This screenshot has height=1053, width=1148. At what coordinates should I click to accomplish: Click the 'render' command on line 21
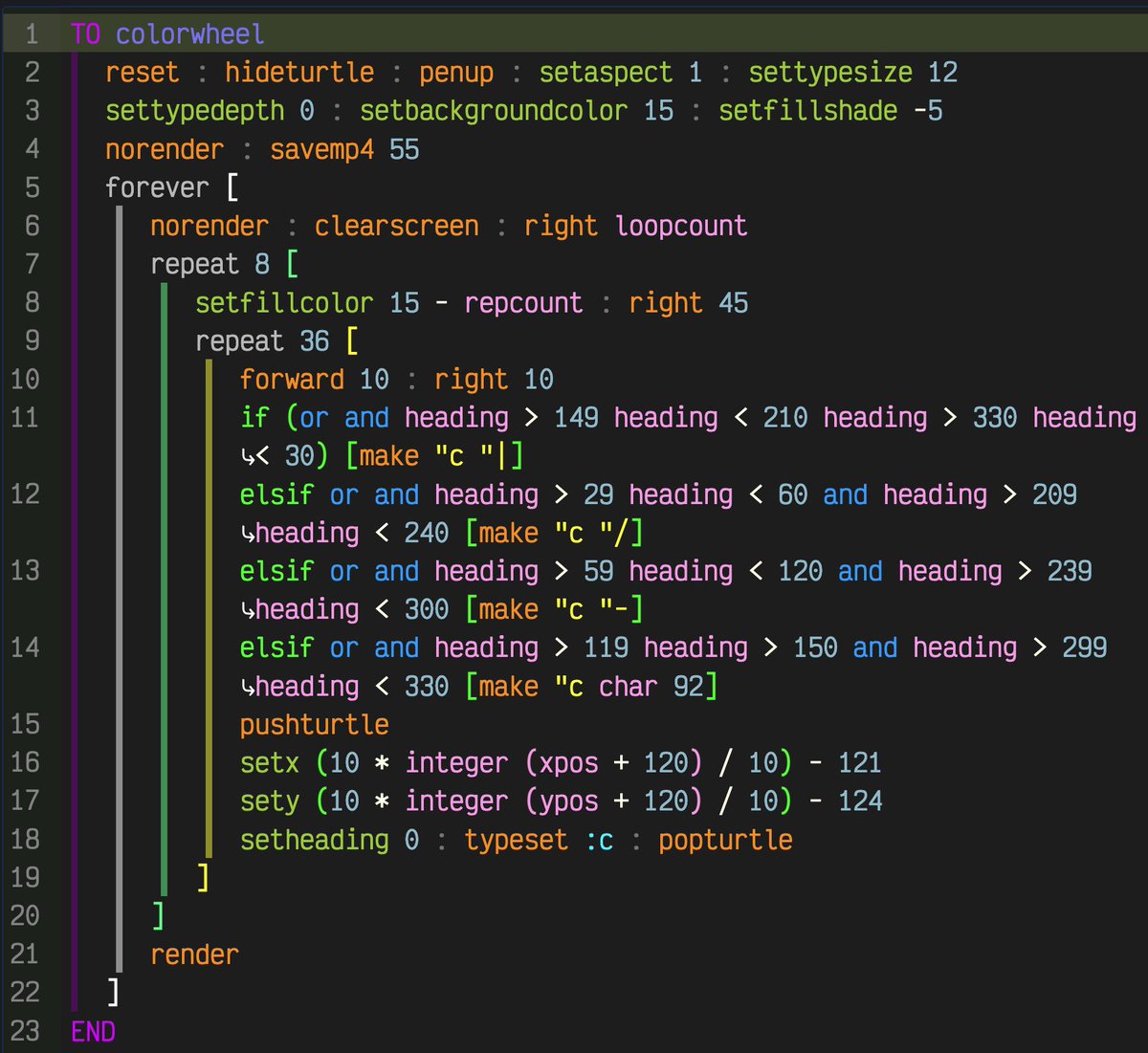pyautogui.click(x=194, y=954)
